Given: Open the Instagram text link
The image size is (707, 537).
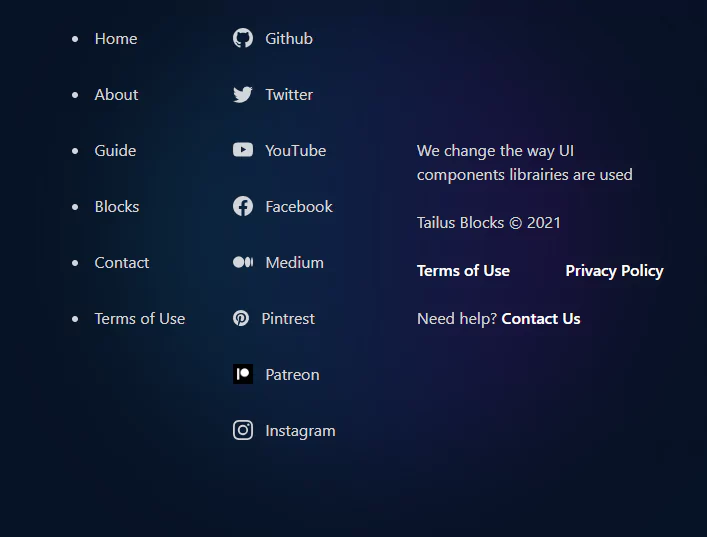Looking at the screenshot, I should [x=300, y=431].
